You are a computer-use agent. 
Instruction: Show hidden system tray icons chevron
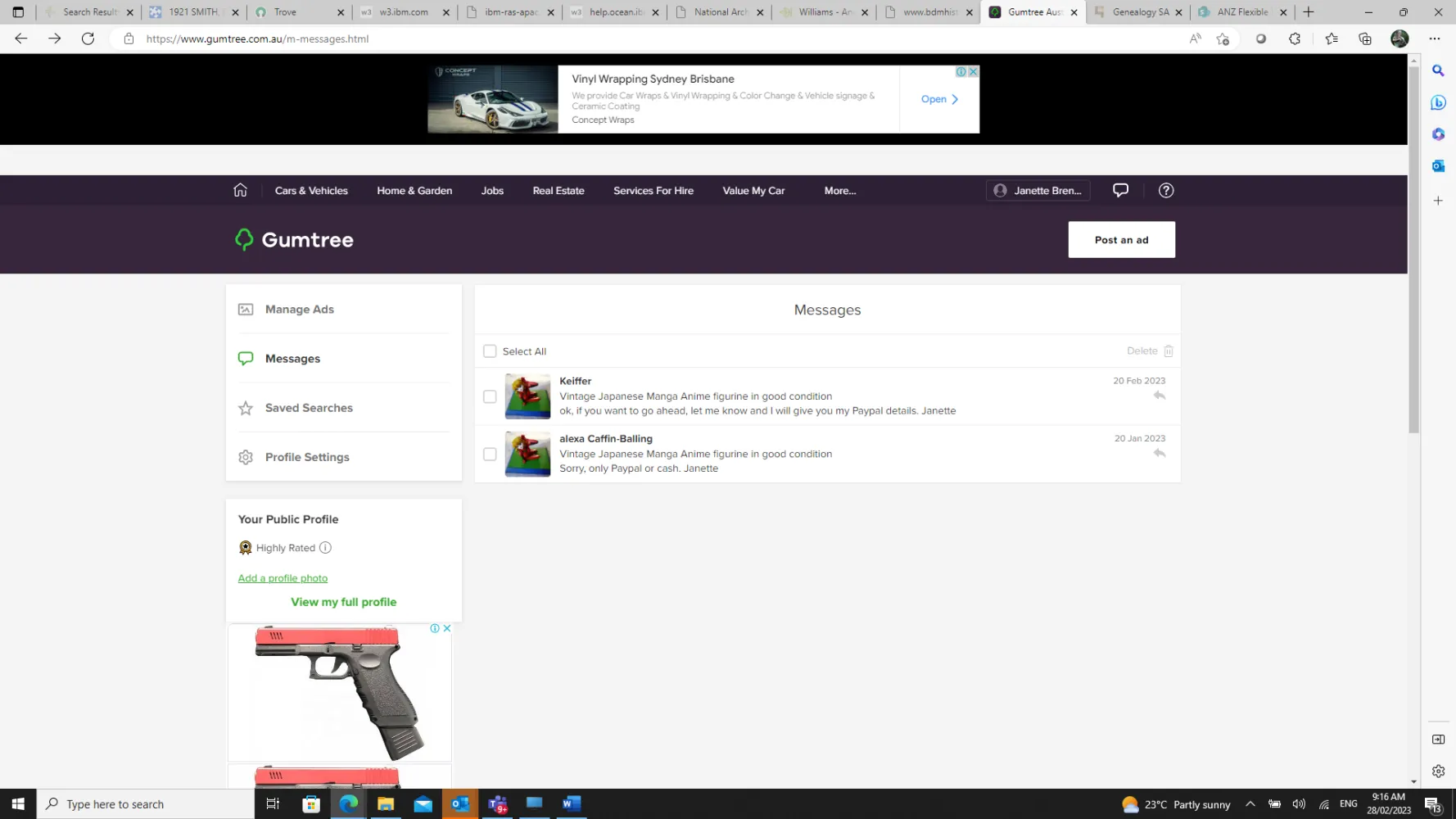point(1250,804)
